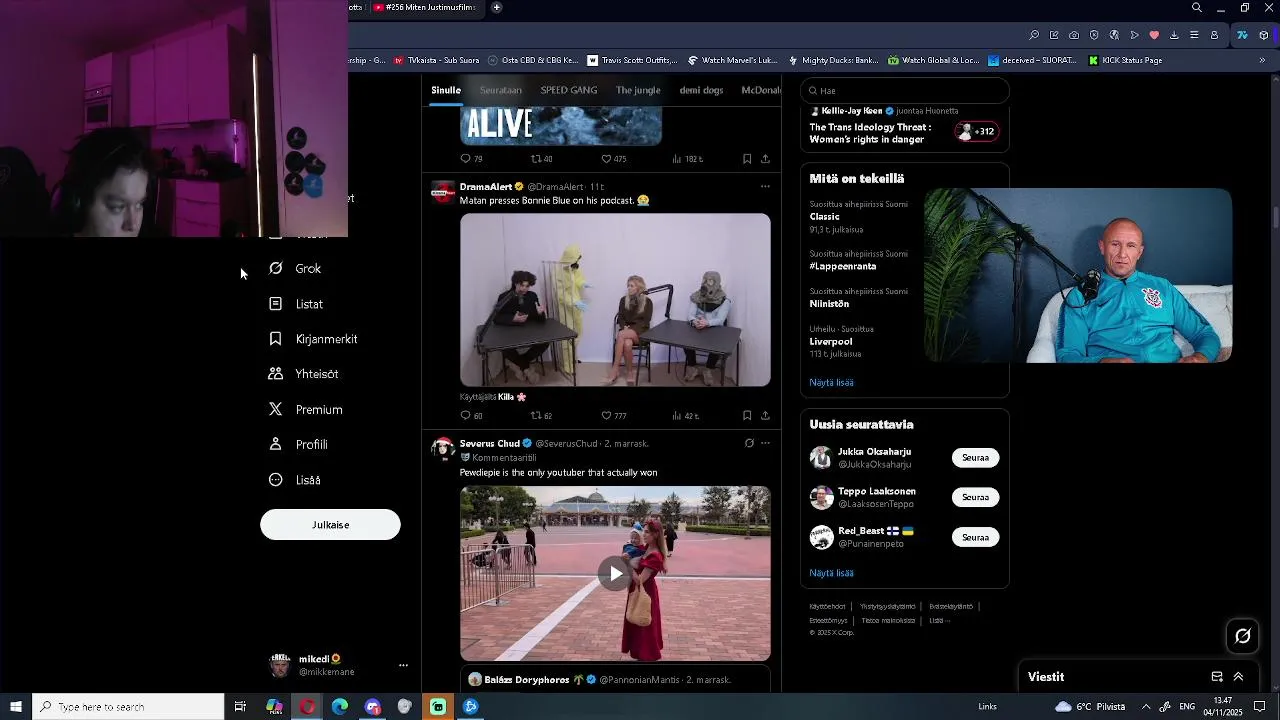This screenshot has width=1280, height=720.
Task: Open Grok from the sidebar
Action: tap(295, 269)
